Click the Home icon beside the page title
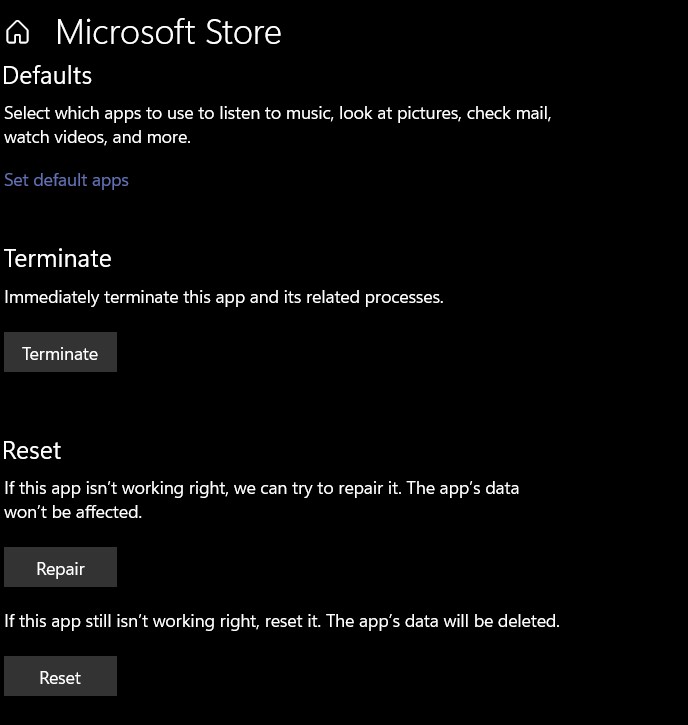This screenshot has width=688, height=725. point(17,32)
